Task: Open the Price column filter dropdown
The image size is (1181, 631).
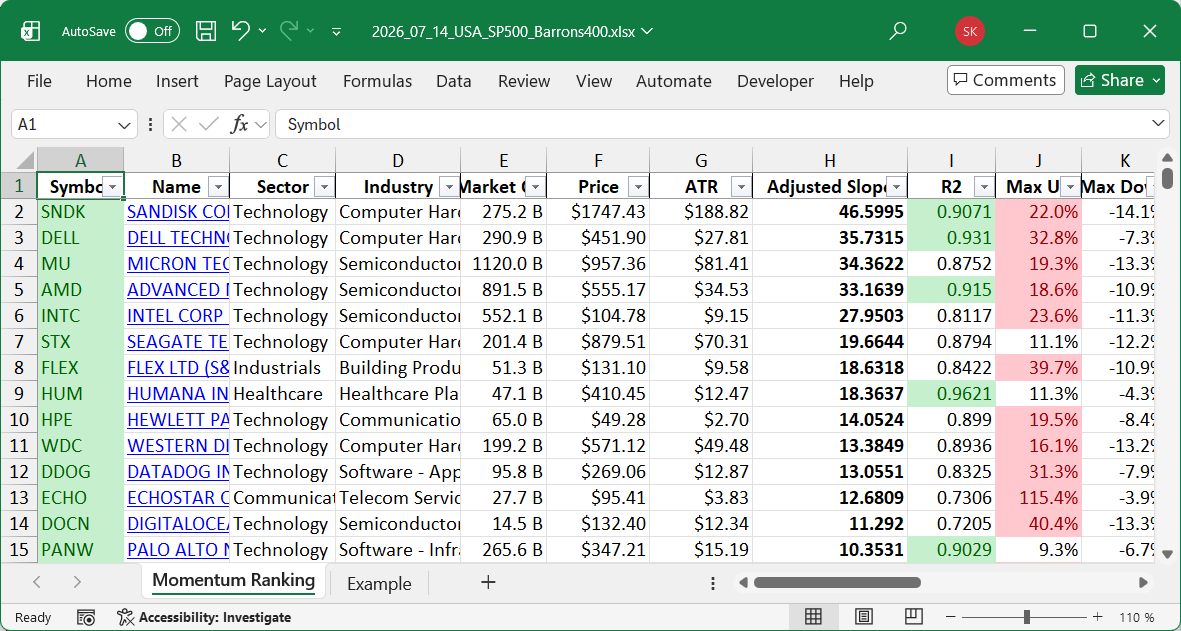Action: (637, 187)
